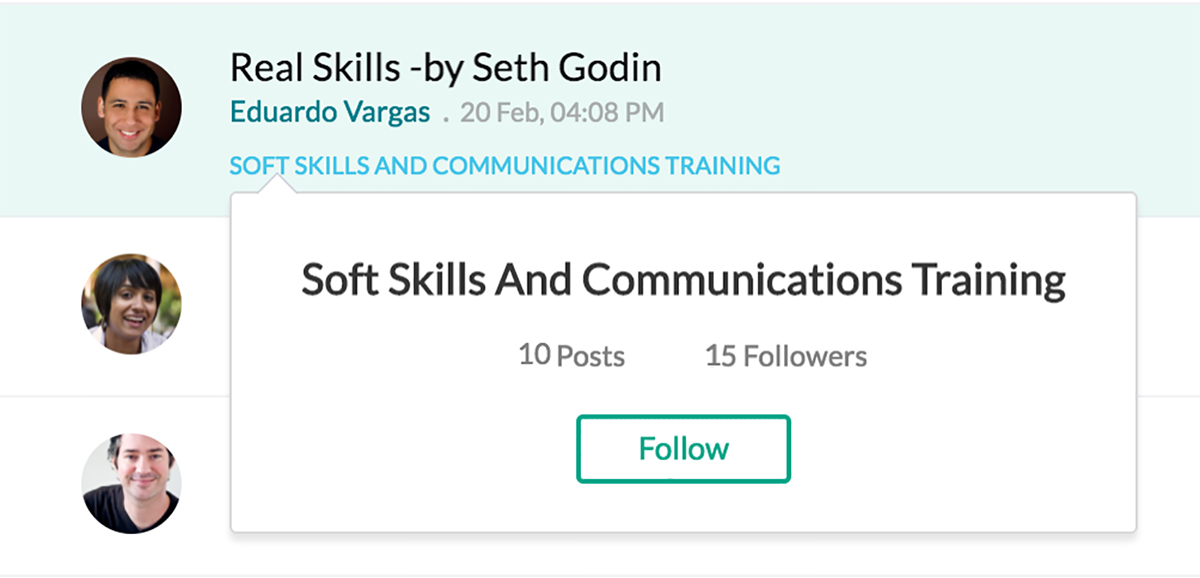Click the divider line below the third post
This screenshot has width=1200, height=578.
600,574
